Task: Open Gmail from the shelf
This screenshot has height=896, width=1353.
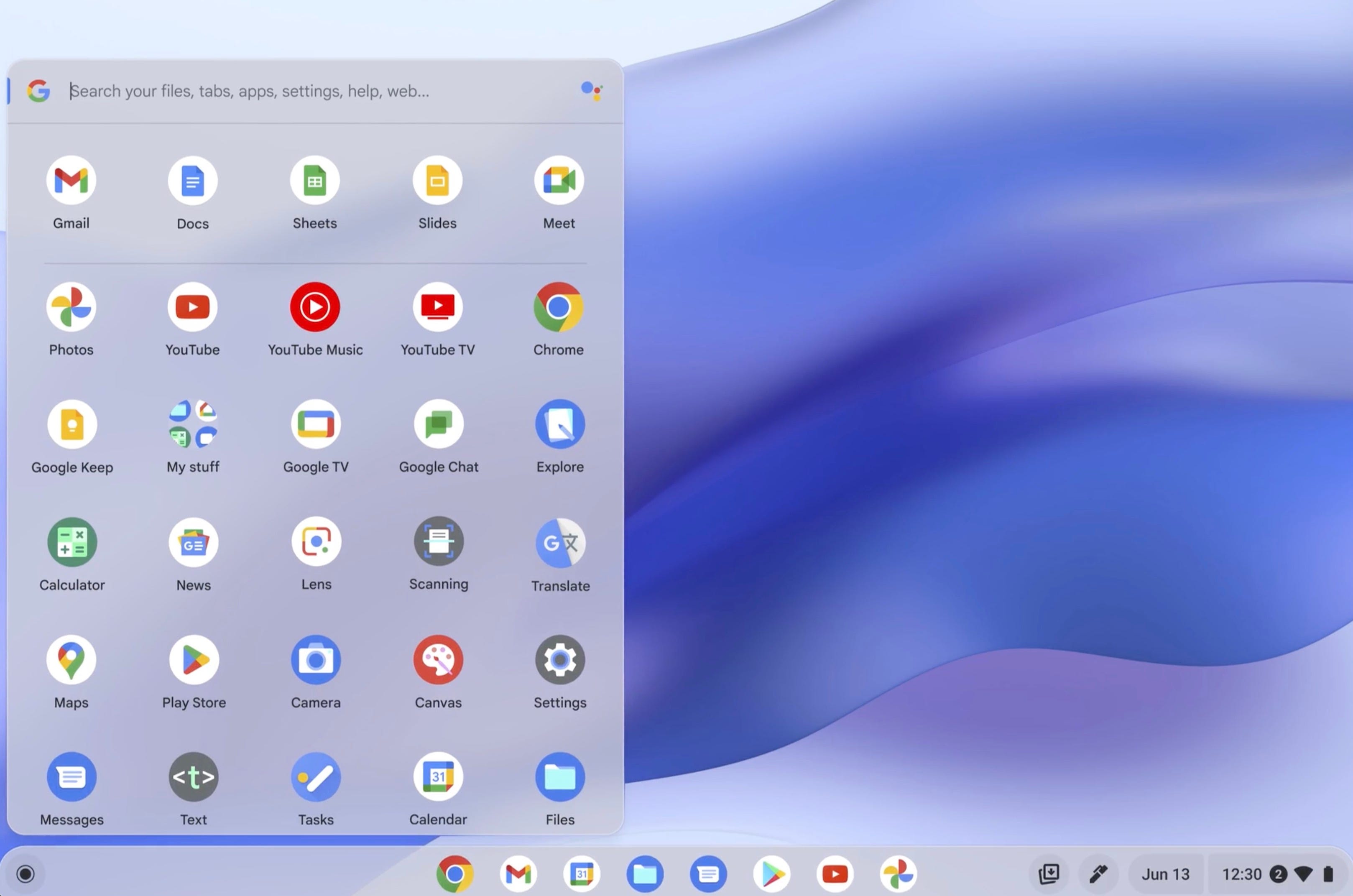Action: (x=518, y=874)
